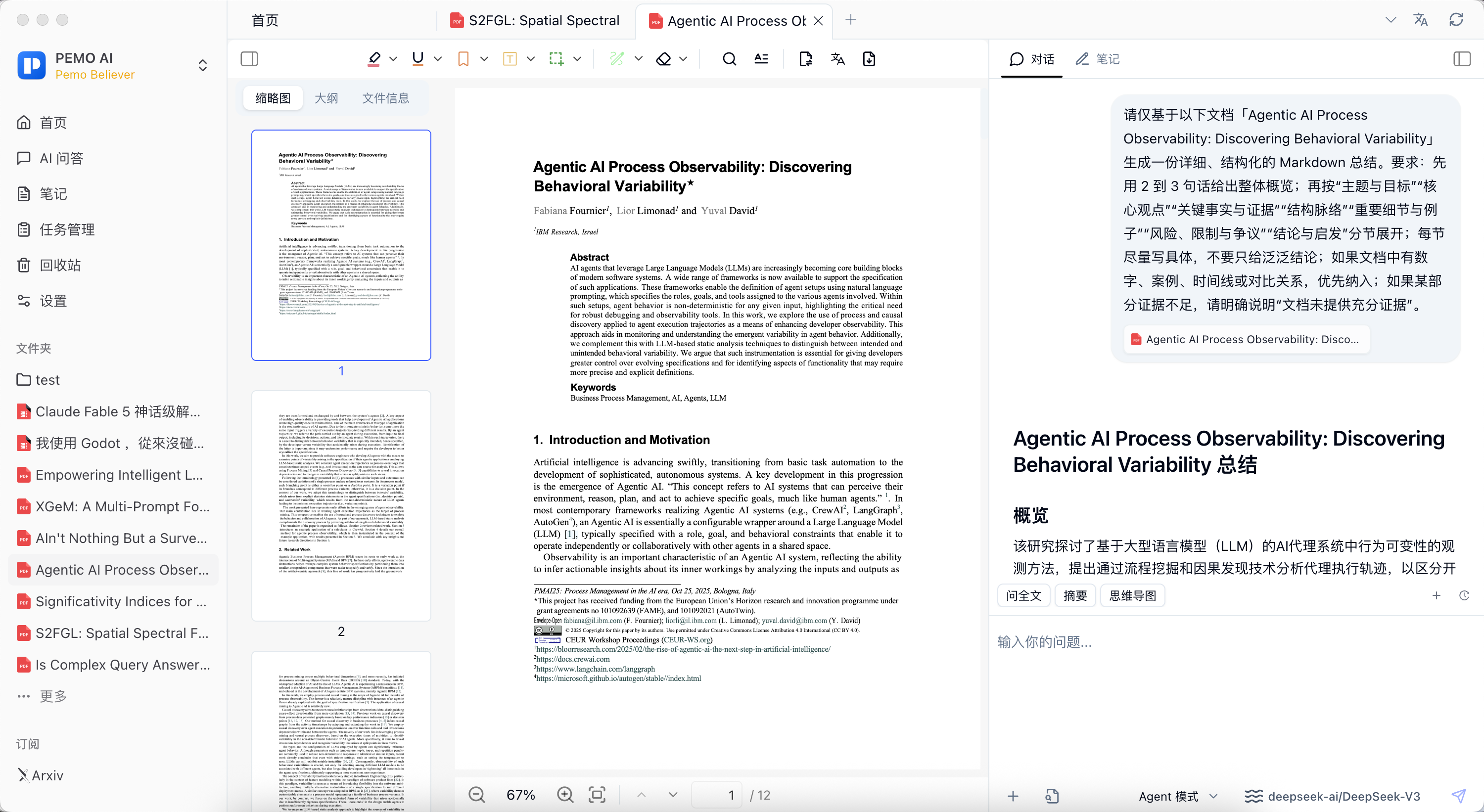Image resolution: width=1484 pixels, height=812 pixels.
Task: Switch to the 大纲 tab
Action: click(326, 98)
